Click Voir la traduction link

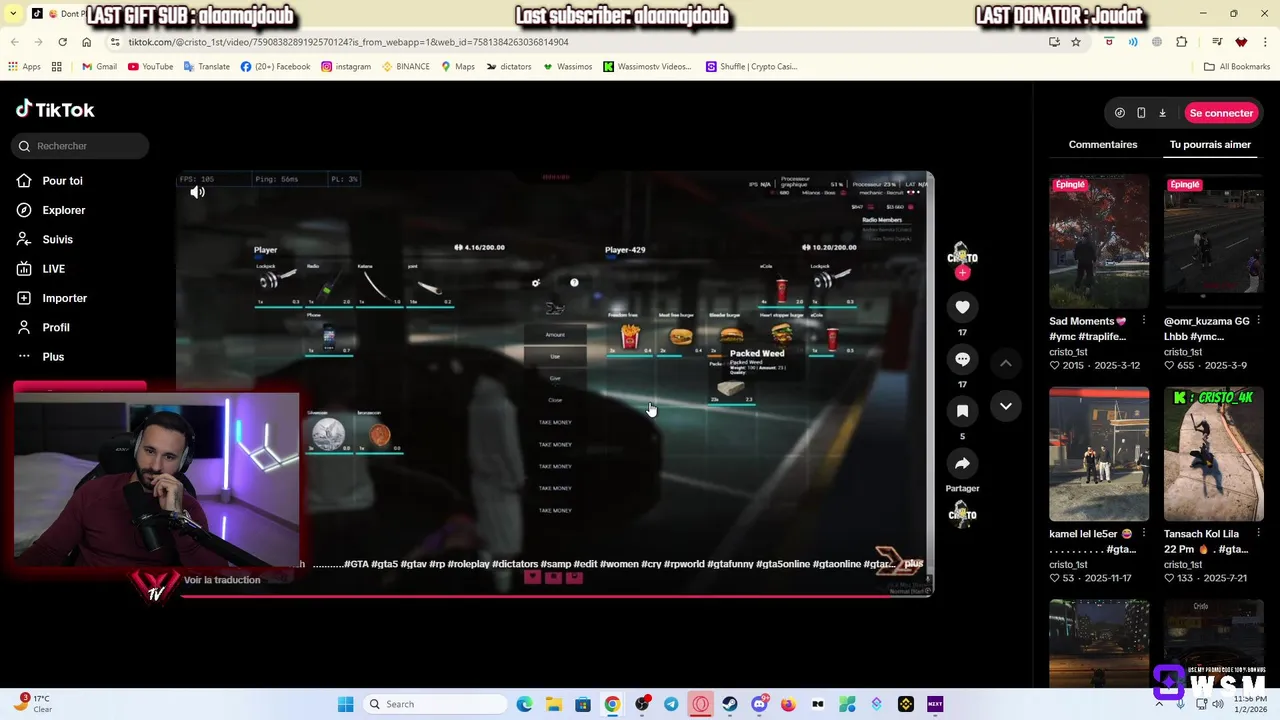tap(222, 580)
